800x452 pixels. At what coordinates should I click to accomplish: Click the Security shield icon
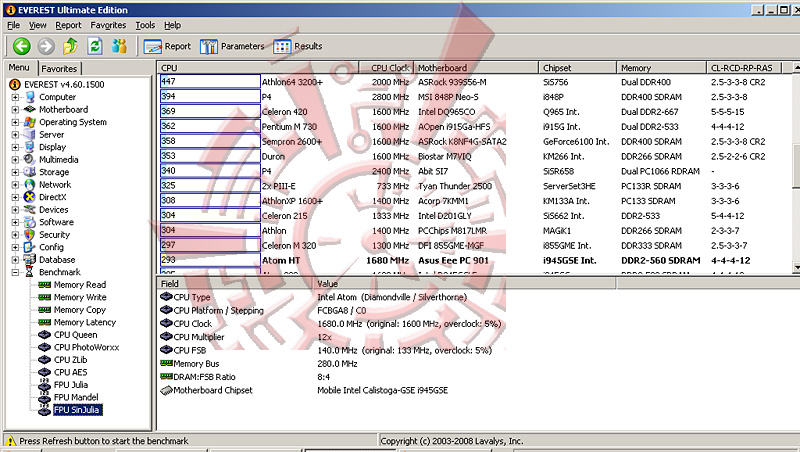click(30, 235)
